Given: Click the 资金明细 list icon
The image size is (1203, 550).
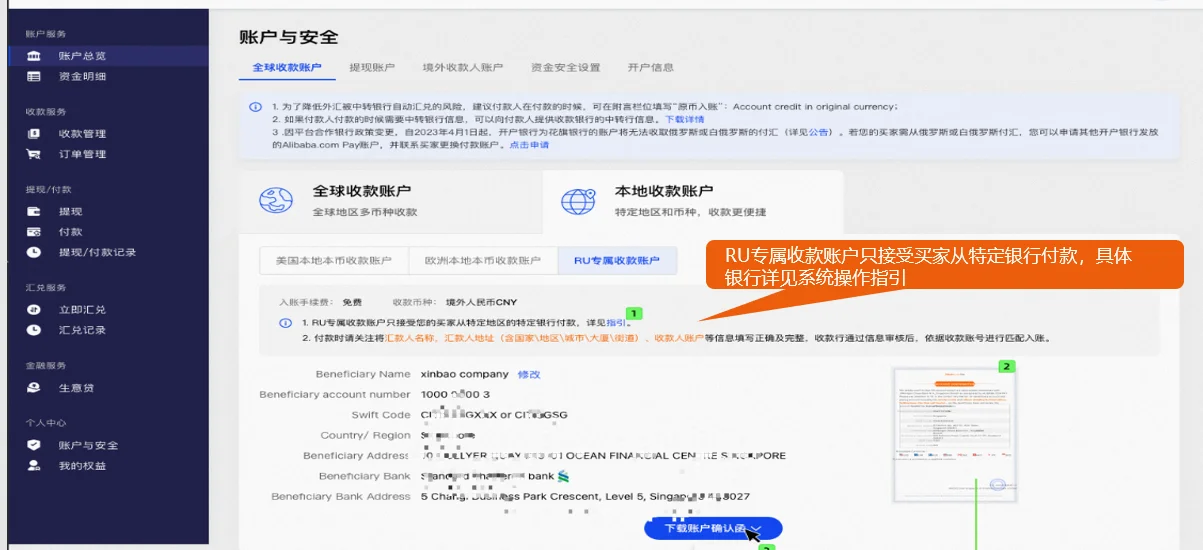Looking at the screenshot, I should tap(34, 77).
